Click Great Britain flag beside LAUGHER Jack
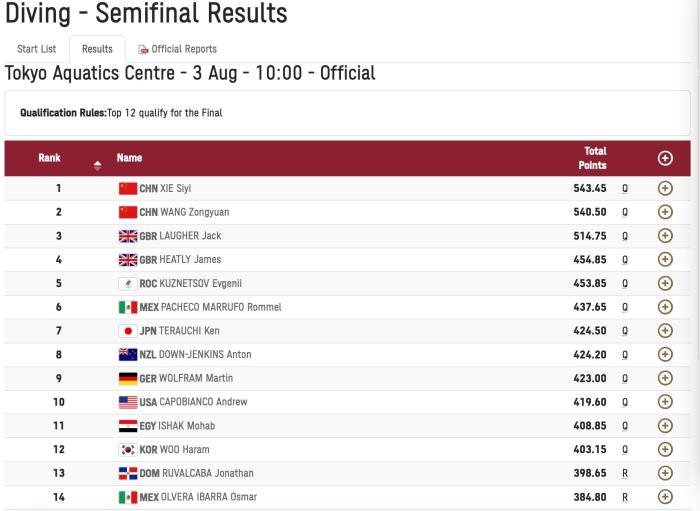This screenshot has width=700, height=511. click(x=128, y=236)
